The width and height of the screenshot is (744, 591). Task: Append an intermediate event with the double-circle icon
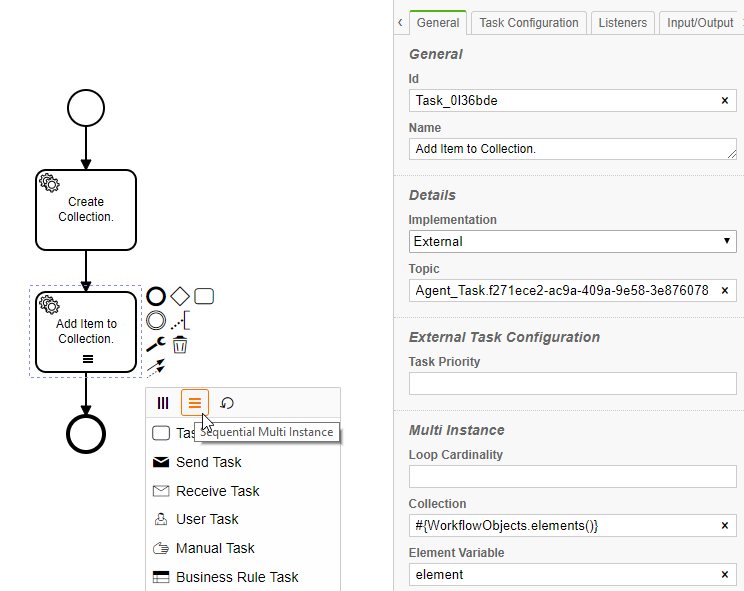click(156, 320)
